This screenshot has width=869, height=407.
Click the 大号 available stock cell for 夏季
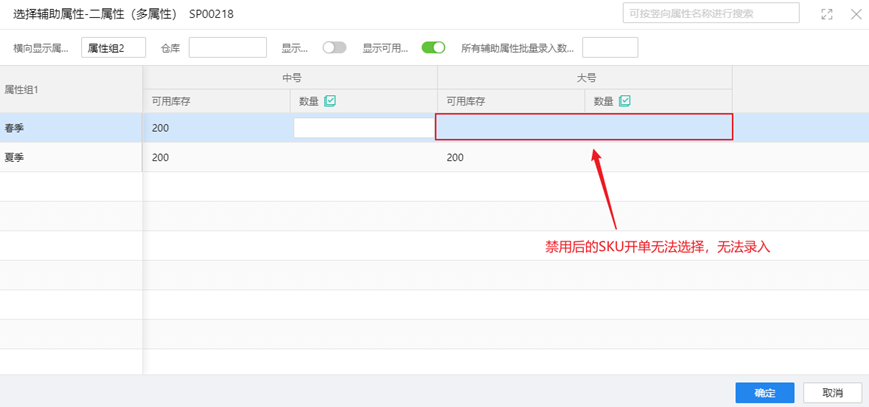[510, 157]
